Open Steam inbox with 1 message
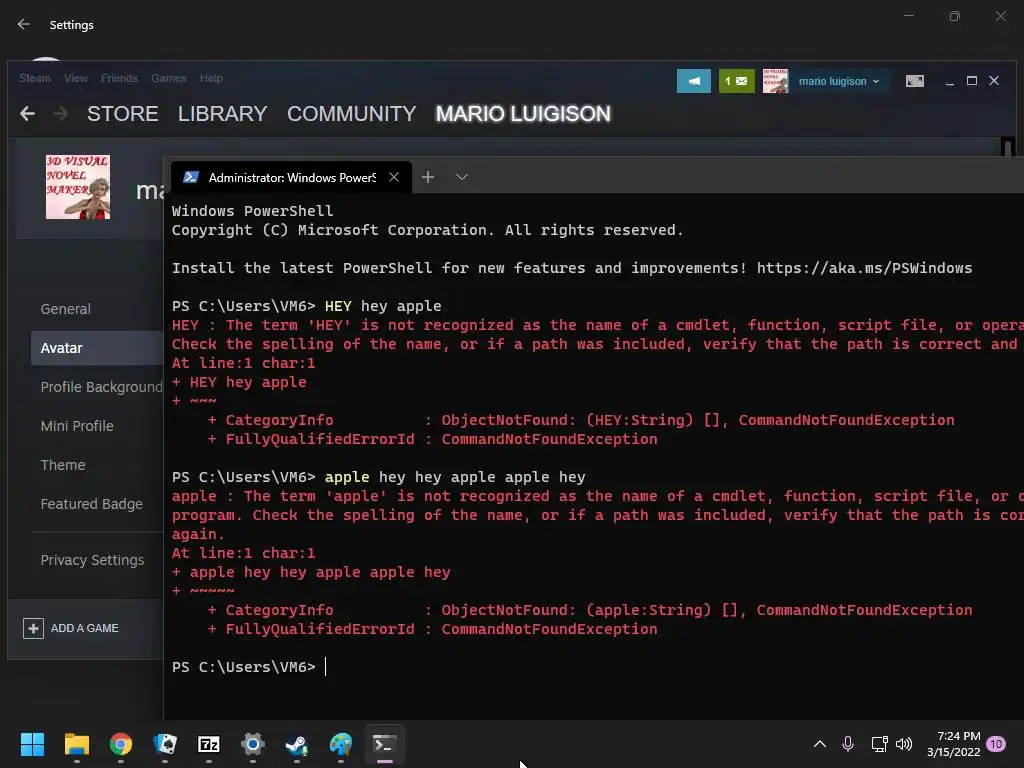1024x768 pixels. click(x=737, y=81)
